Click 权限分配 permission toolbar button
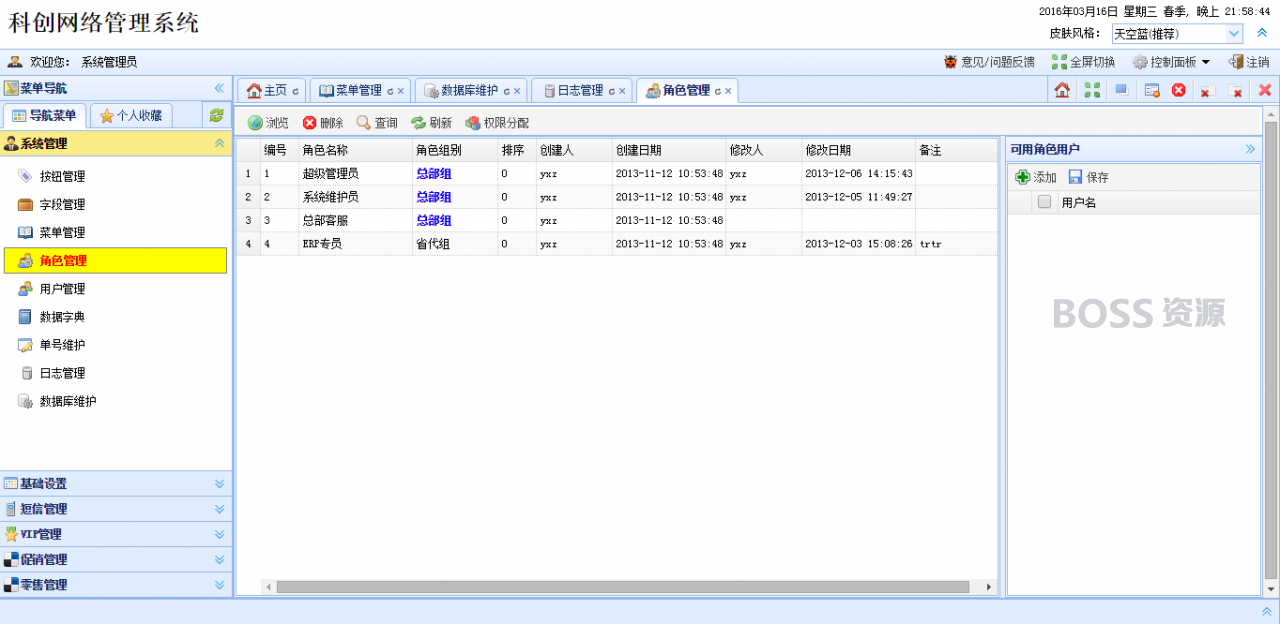 pyautogui.click(x=497, y=123)
